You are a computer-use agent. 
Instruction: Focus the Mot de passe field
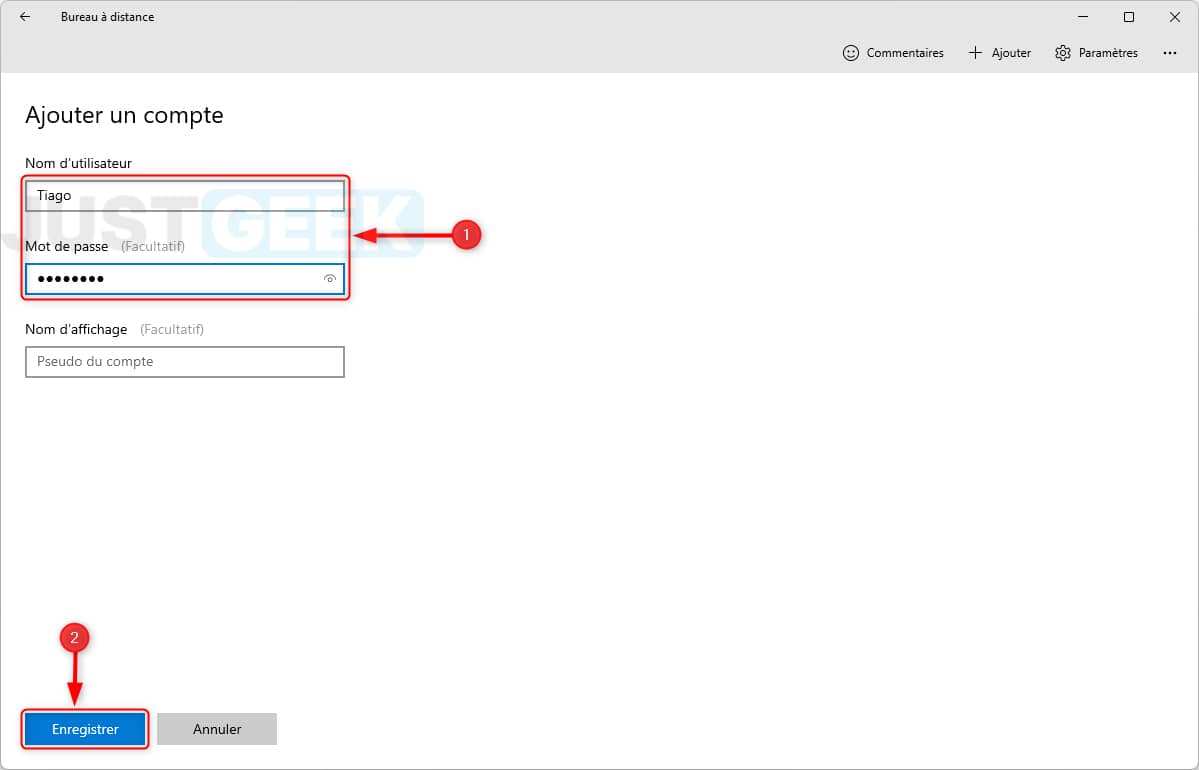point(185,279)
